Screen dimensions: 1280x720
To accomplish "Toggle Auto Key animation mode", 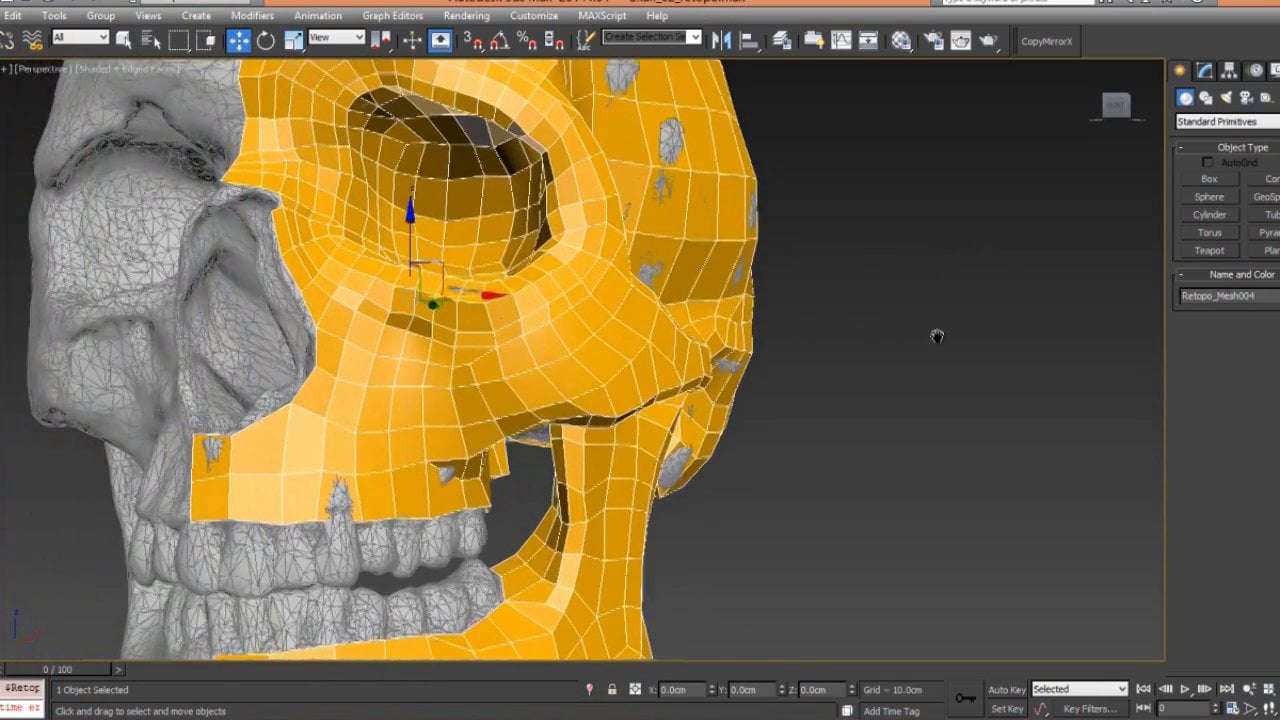I will (x=1006, y=690).
